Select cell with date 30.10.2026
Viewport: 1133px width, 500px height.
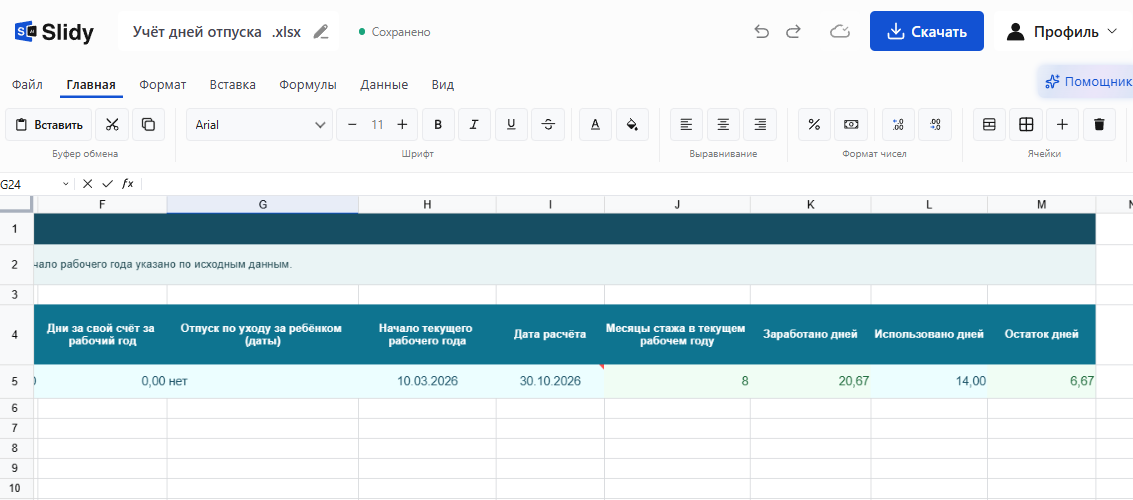coord(550,382)
